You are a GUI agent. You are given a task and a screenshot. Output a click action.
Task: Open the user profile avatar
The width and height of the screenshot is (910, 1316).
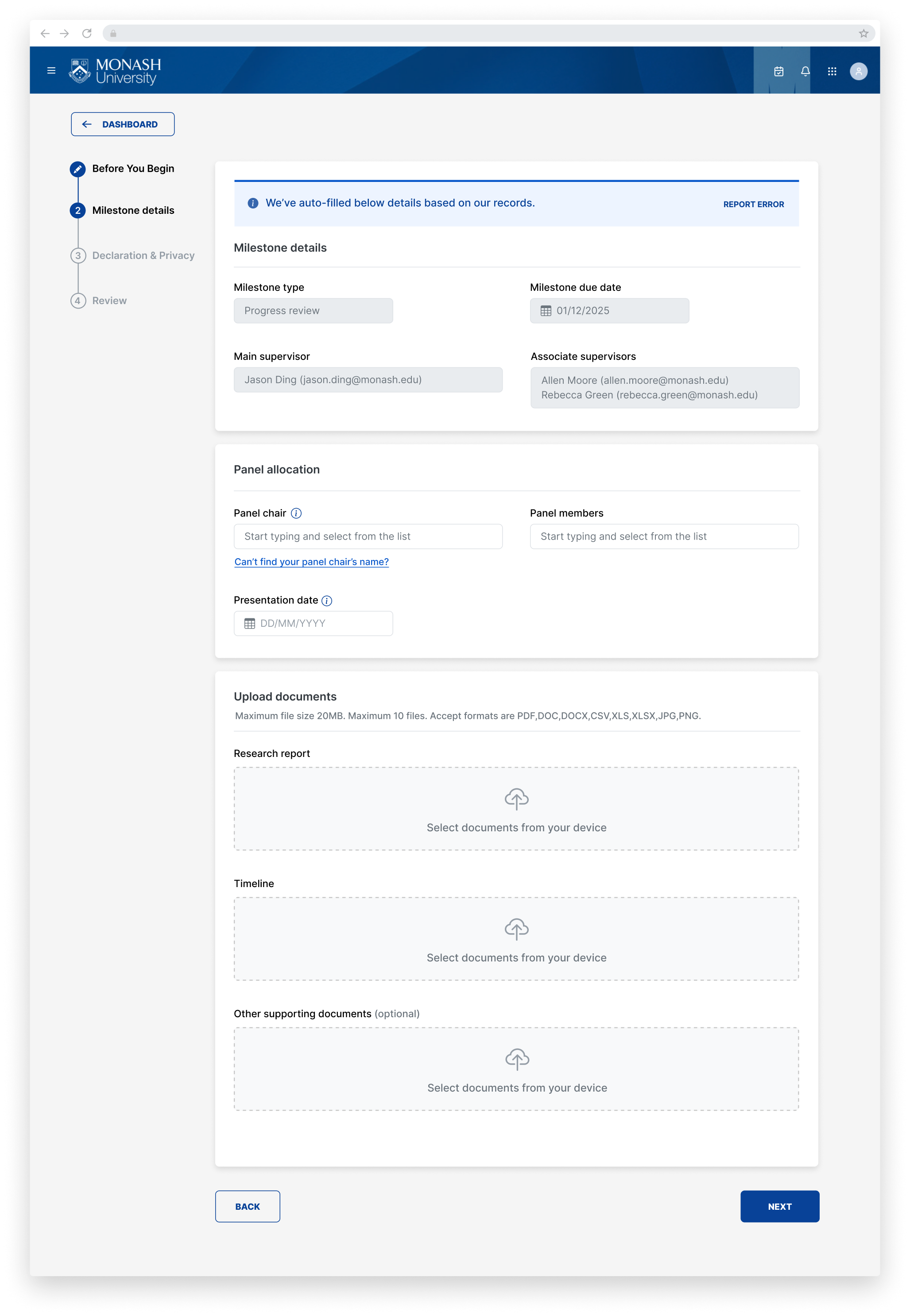(859, 71)
